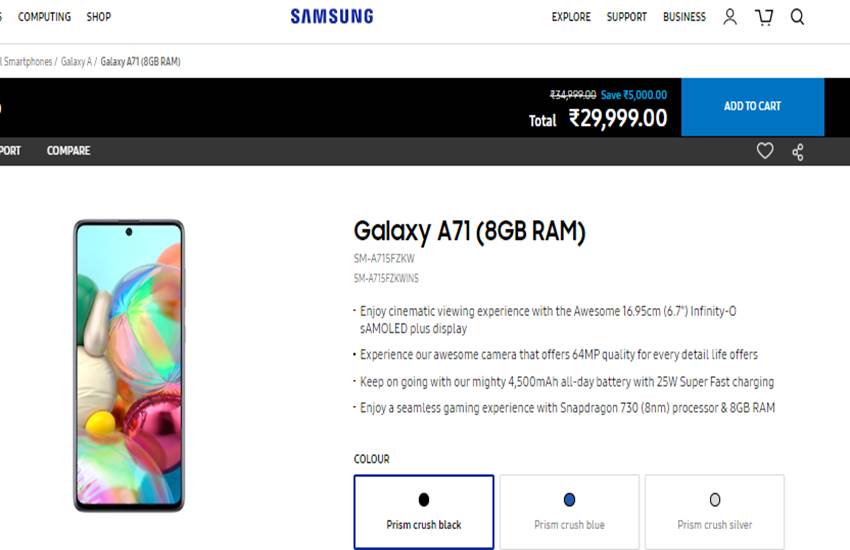The height and width of the screenshot is (550, 850).
Task: Select Prism crush blue colour option
Action: coord(569,511)
